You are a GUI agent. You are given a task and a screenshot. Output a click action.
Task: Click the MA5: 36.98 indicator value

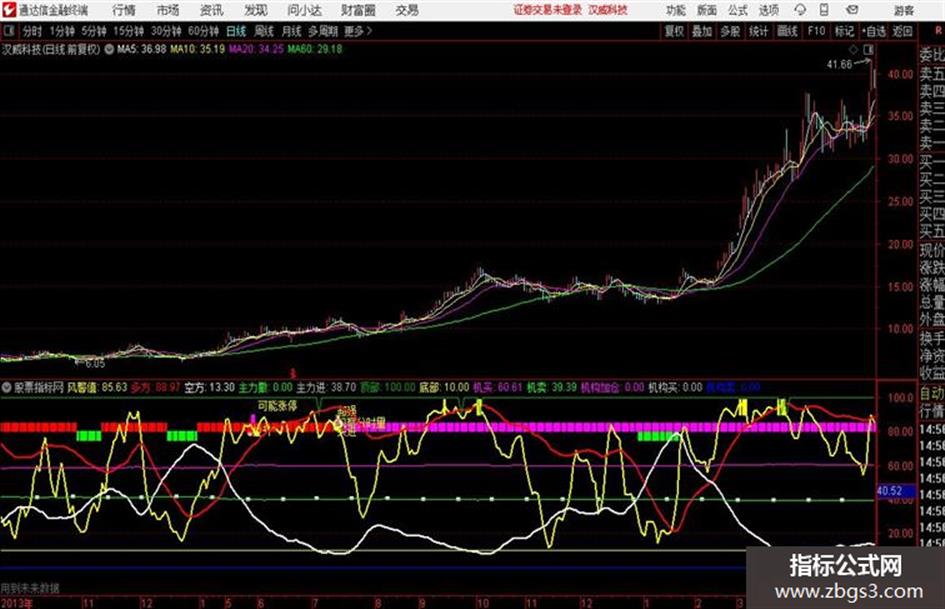[142, 49]
